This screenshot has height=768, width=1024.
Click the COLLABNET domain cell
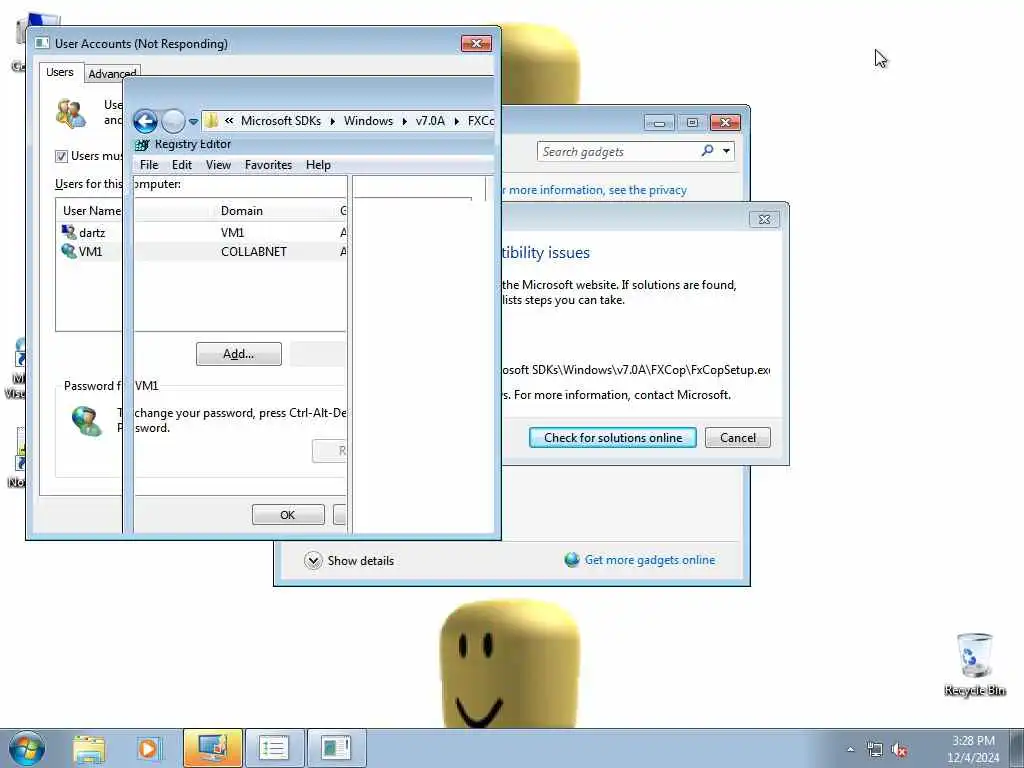tap(254, 251)
